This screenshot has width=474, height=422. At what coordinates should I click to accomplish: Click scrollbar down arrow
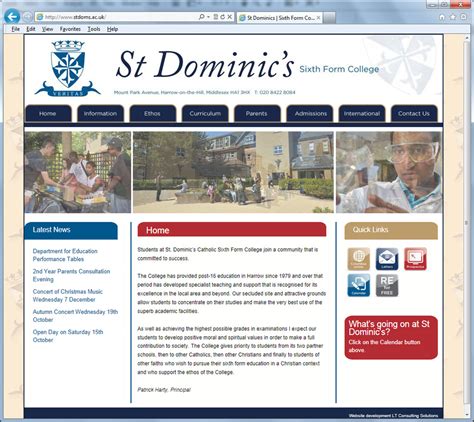[467, 415]
